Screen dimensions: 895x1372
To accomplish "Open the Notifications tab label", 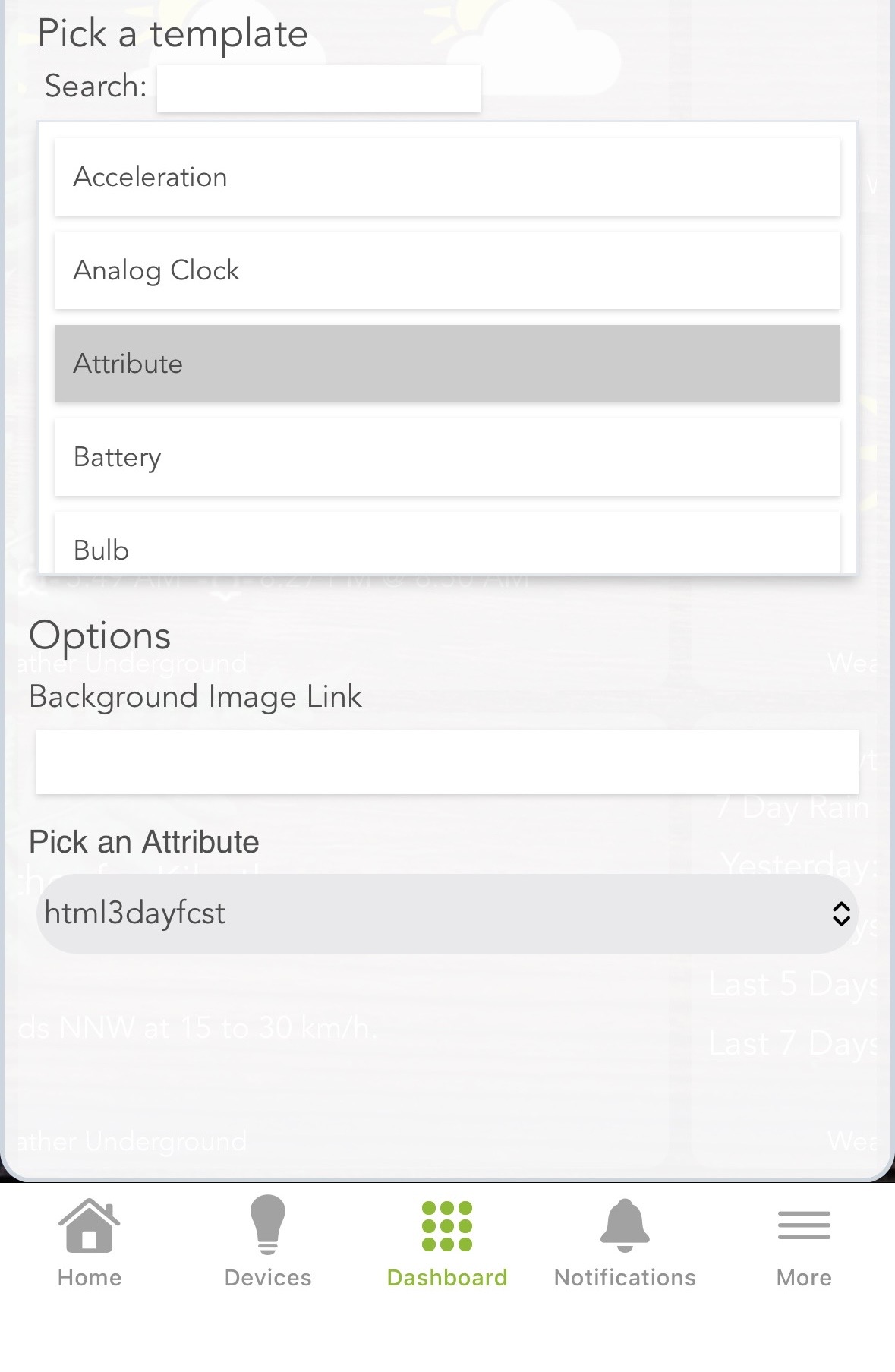I will 625,1278.
